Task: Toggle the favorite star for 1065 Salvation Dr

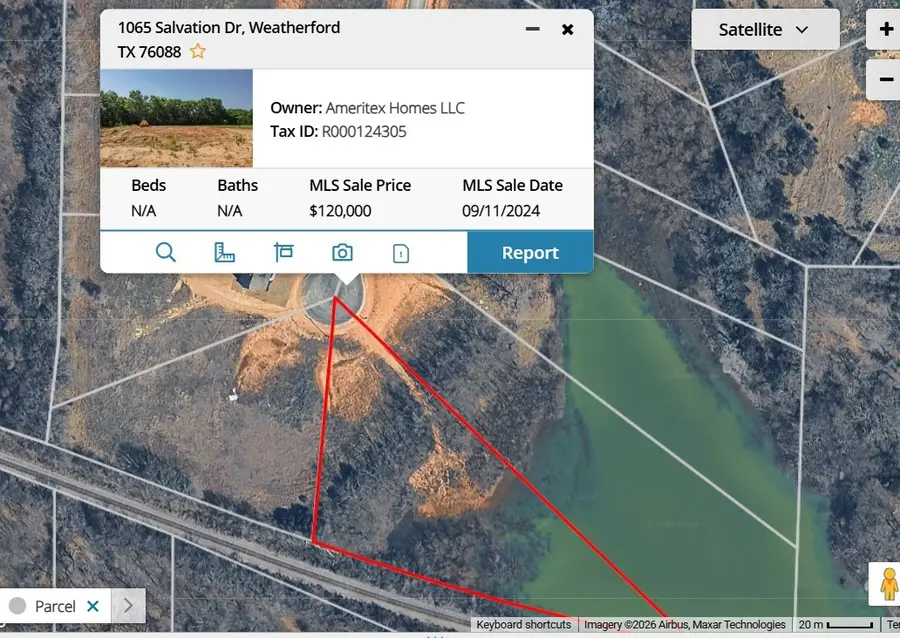Action: (198, 51)
